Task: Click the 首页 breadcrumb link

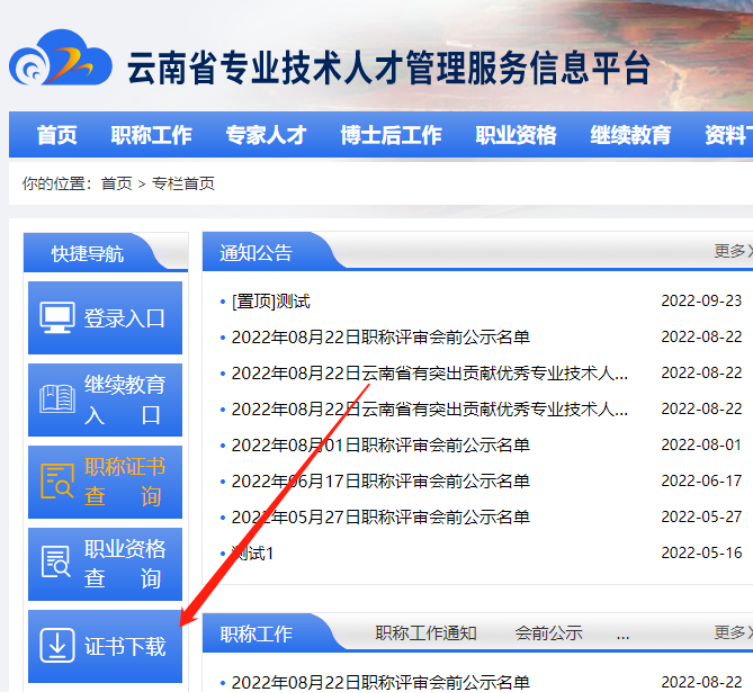Action: 116,184
